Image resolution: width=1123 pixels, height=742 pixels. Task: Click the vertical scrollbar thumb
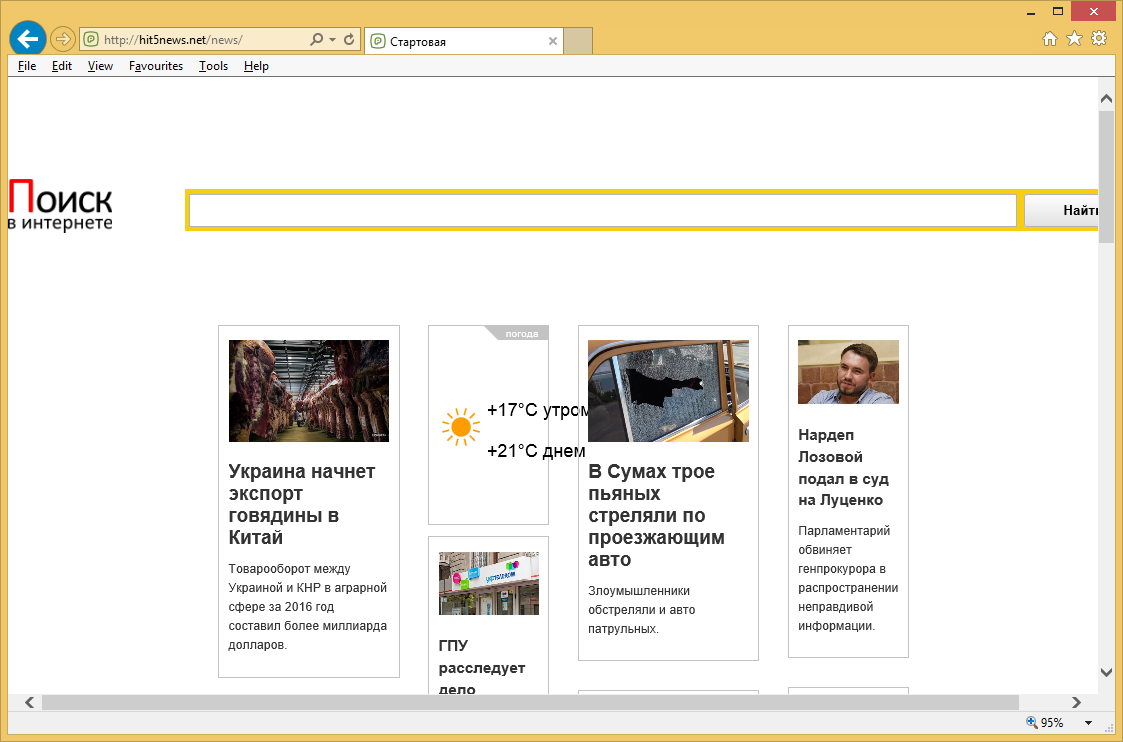coord(1106,176)
